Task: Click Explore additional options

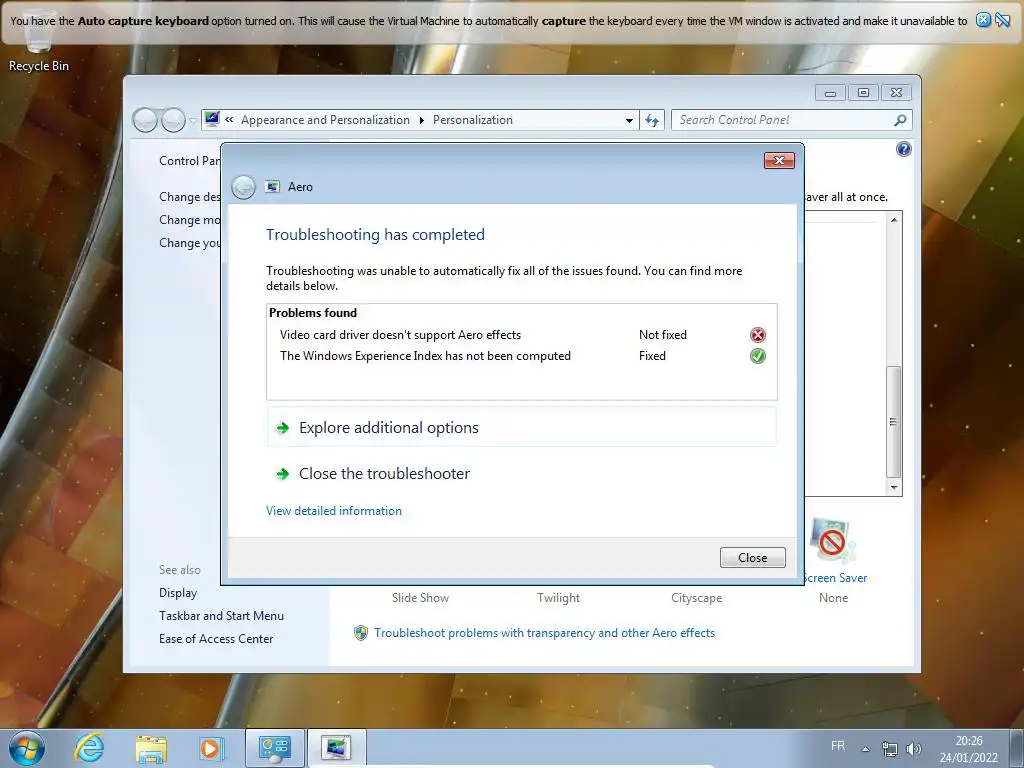Action: 521,428
